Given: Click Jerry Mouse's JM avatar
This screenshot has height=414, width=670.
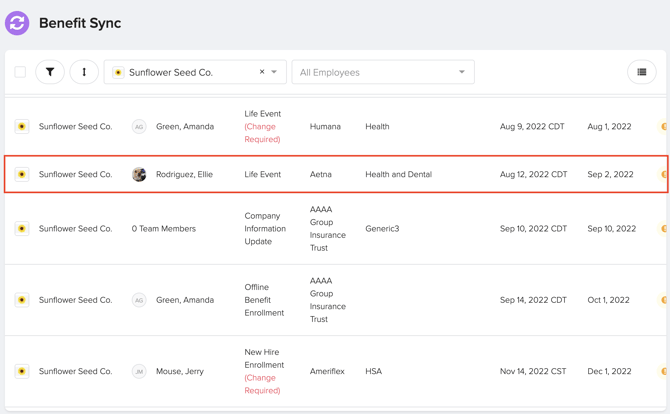Looking at the screenshot, I should coord(139,371).
